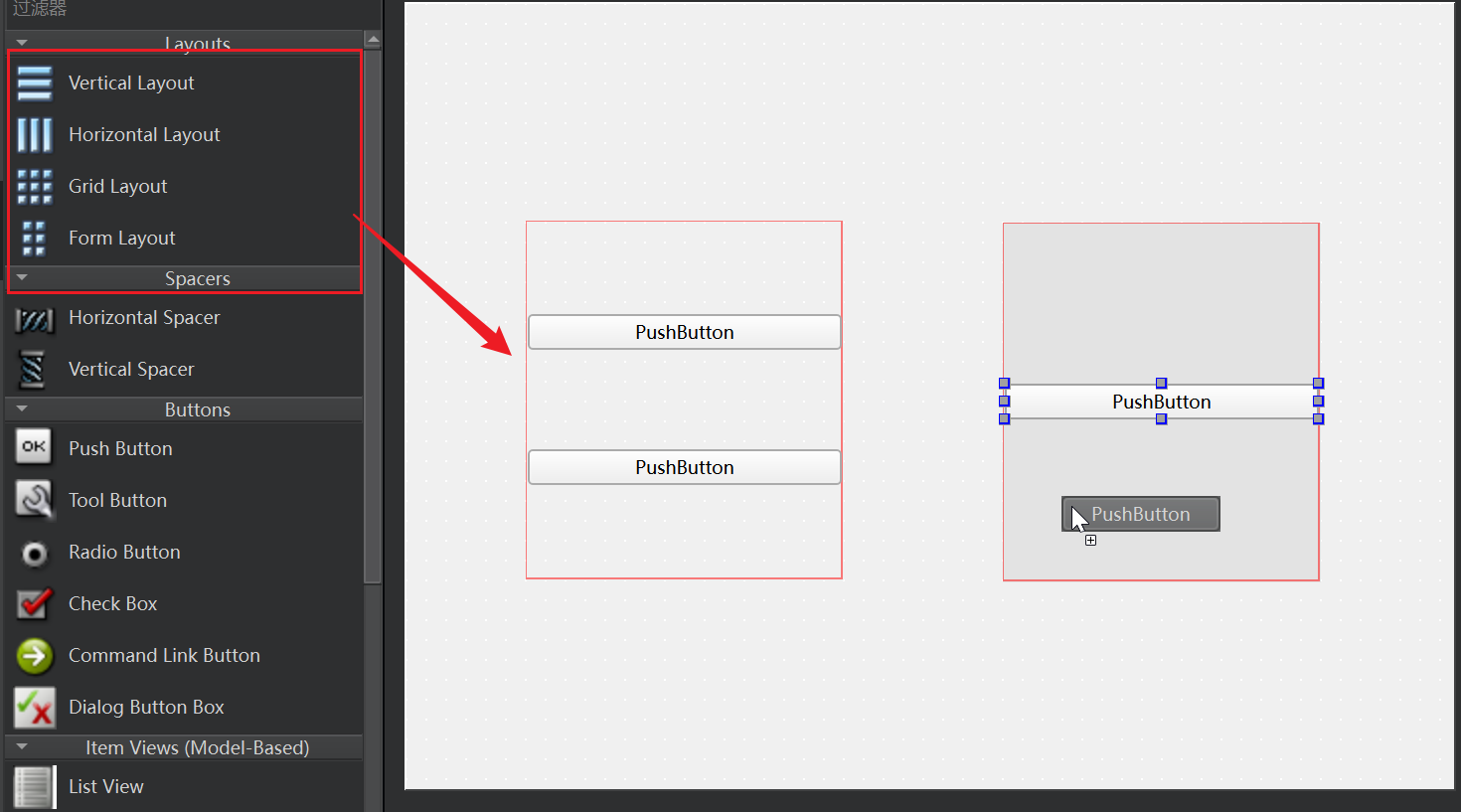This screenshot has width=1461, height=812.
Task: Select the Horizontal Layout icon
Action: tap(35, 135)
